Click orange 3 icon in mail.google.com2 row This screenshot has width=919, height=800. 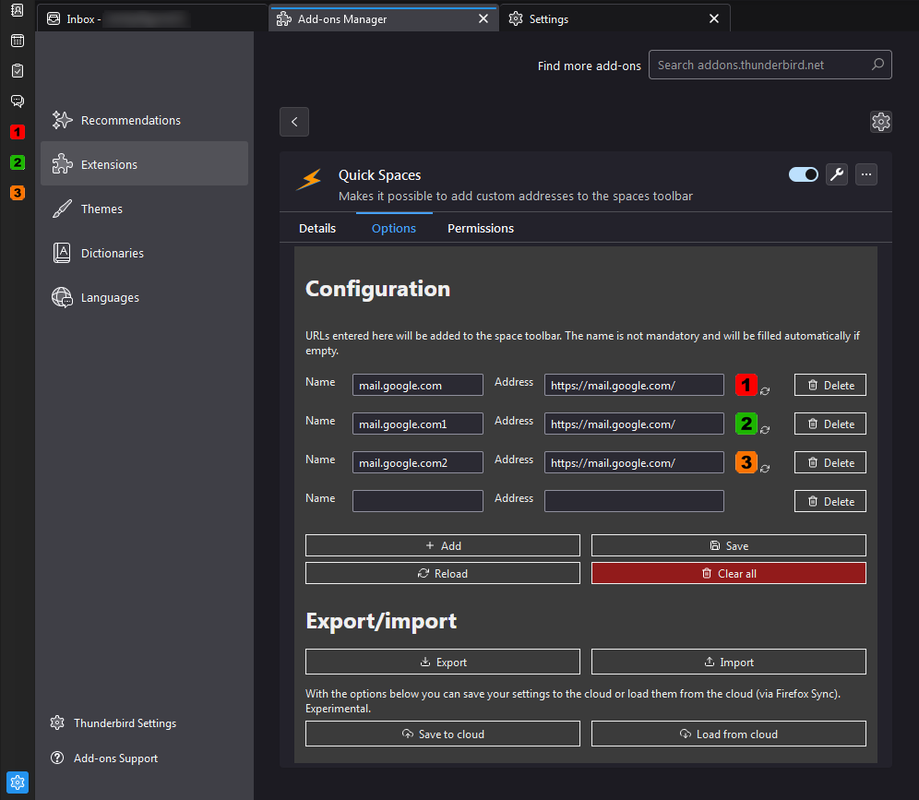(x=746, y=462)
